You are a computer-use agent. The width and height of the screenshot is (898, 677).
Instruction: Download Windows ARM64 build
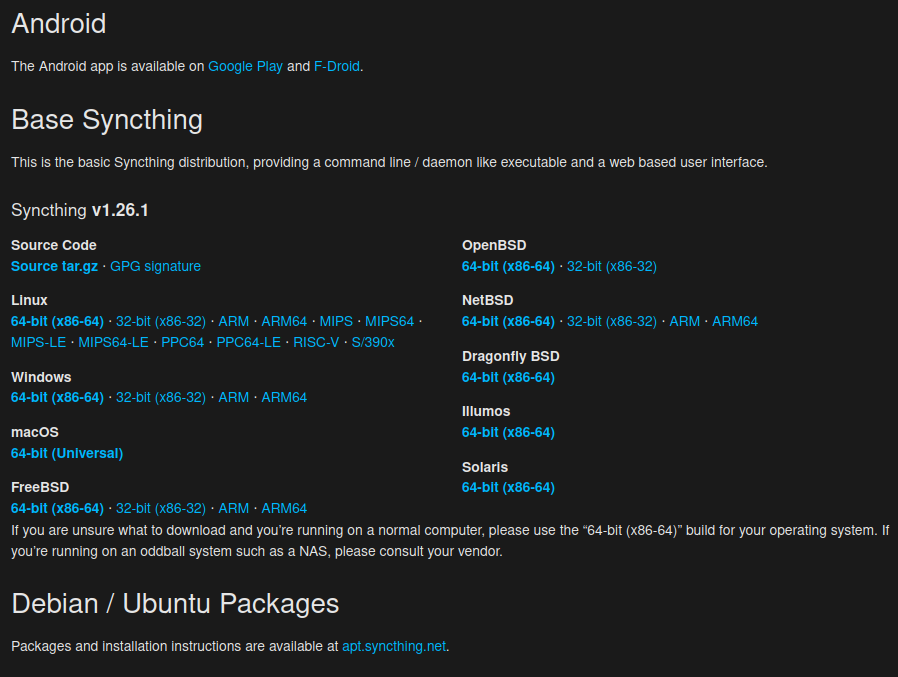[x=284, y=397]
